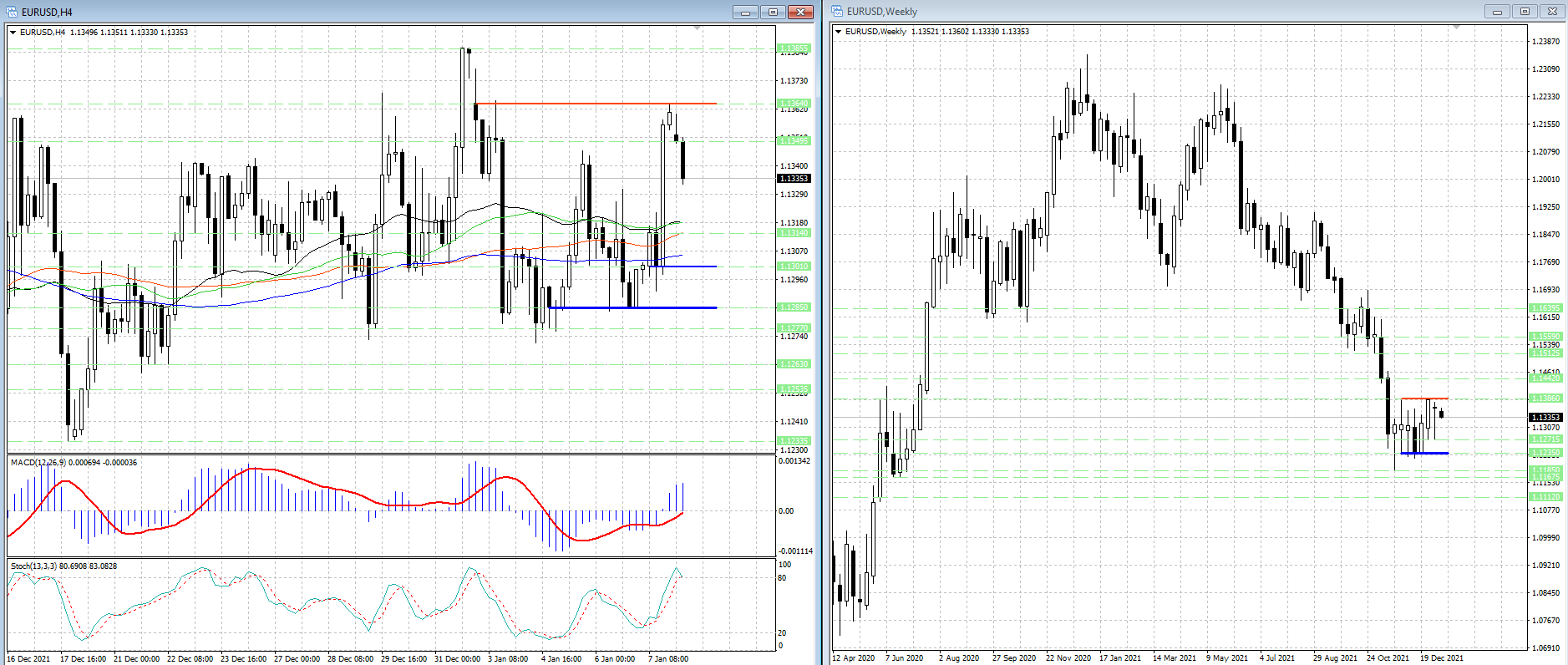Select the thick blue support line on H4
The width and height of the screenshot is (1568, 665).
click(x=632, y=308)
